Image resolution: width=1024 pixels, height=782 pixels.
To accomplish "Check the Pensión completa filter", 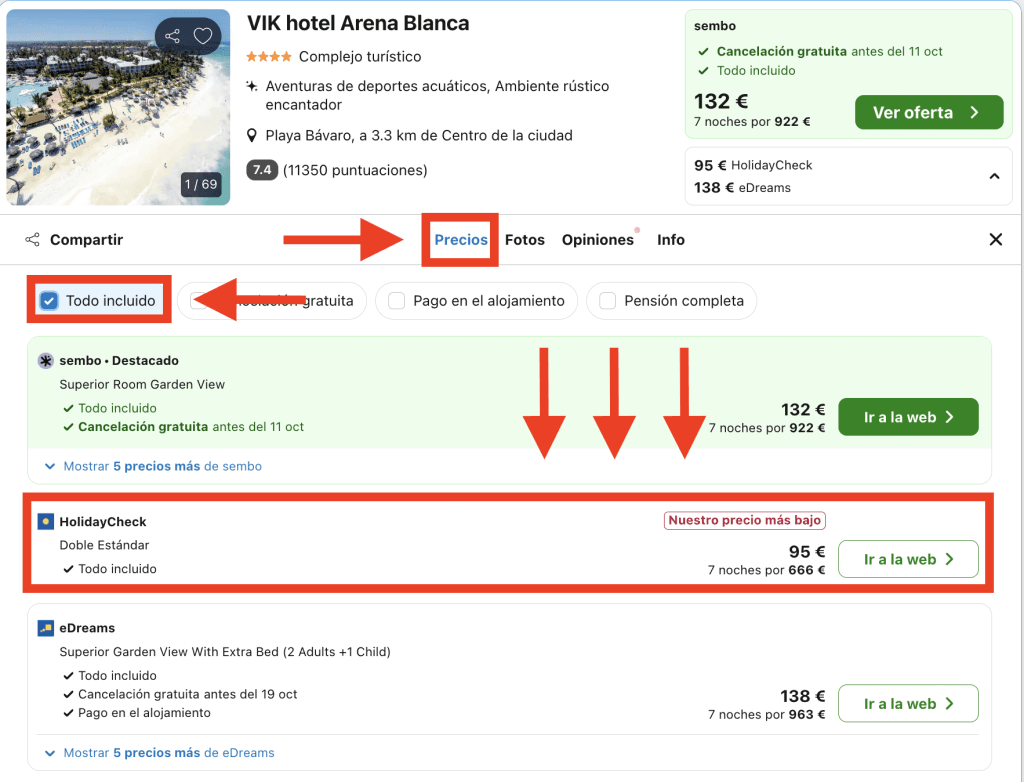I will pyautogui.click(x=608, y=301).
